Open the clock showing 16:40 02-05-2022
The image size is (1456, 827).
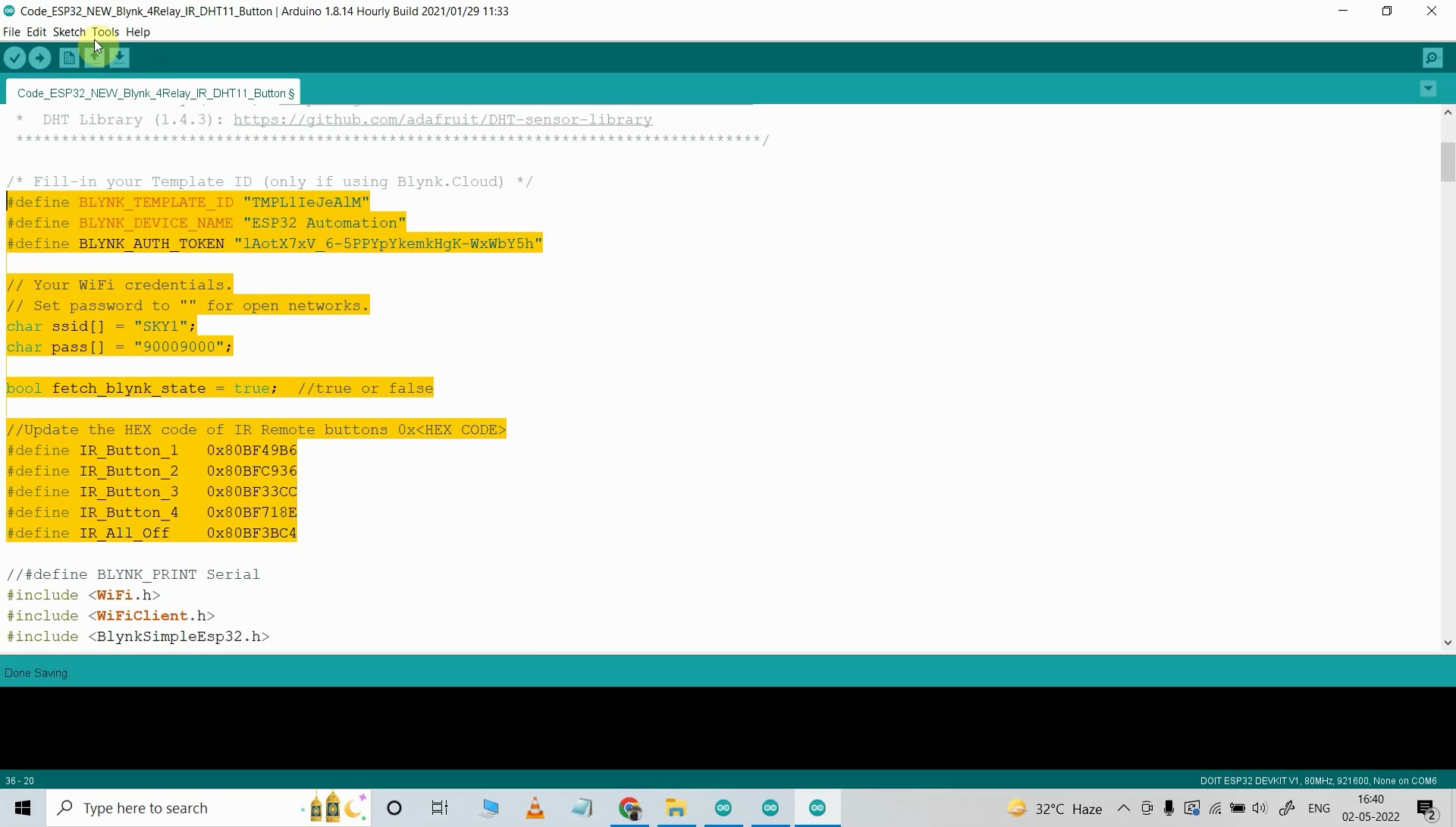pos(1371,808)
